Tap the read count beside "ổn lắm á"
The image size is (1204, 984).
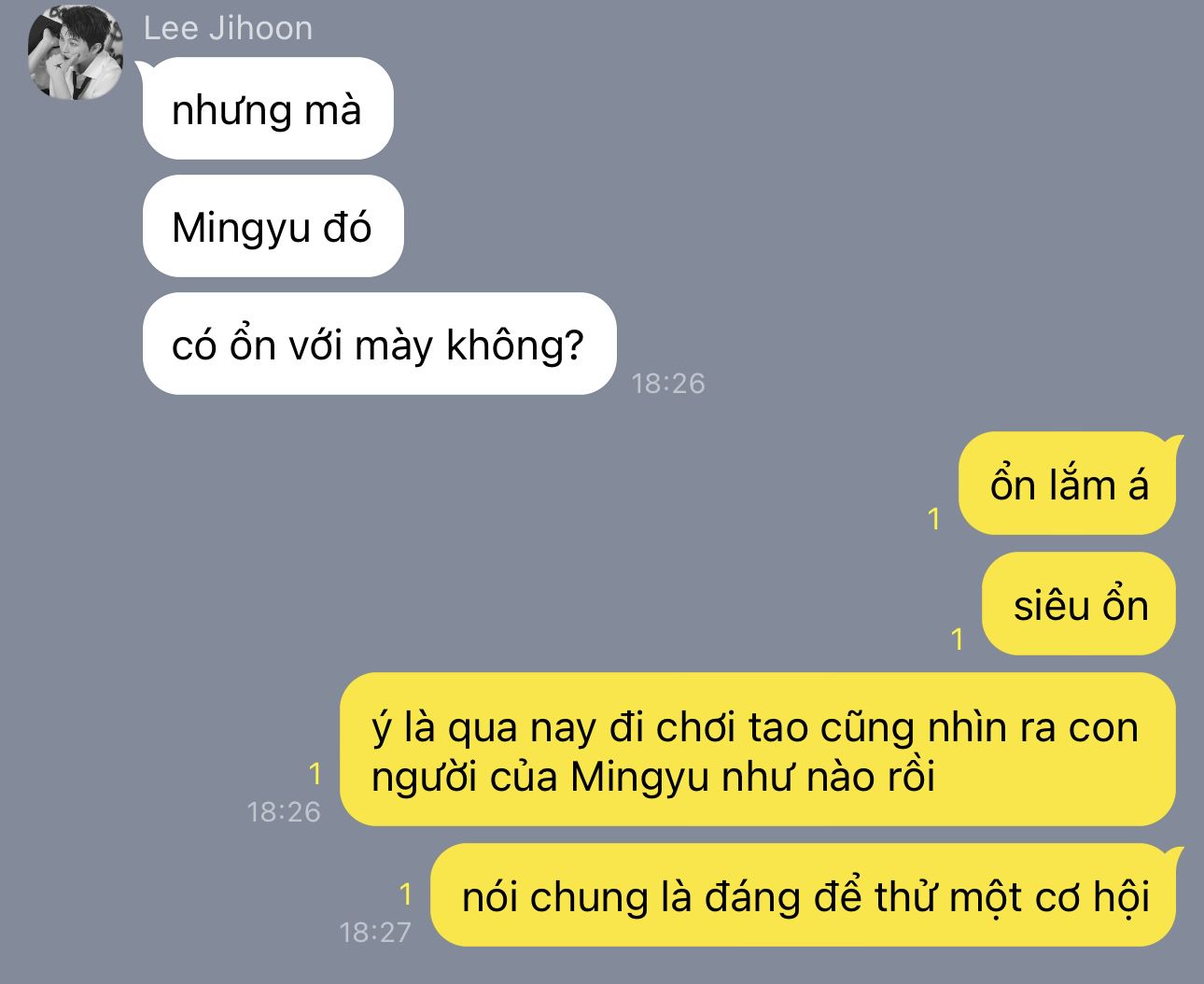(x=934, y=519)
